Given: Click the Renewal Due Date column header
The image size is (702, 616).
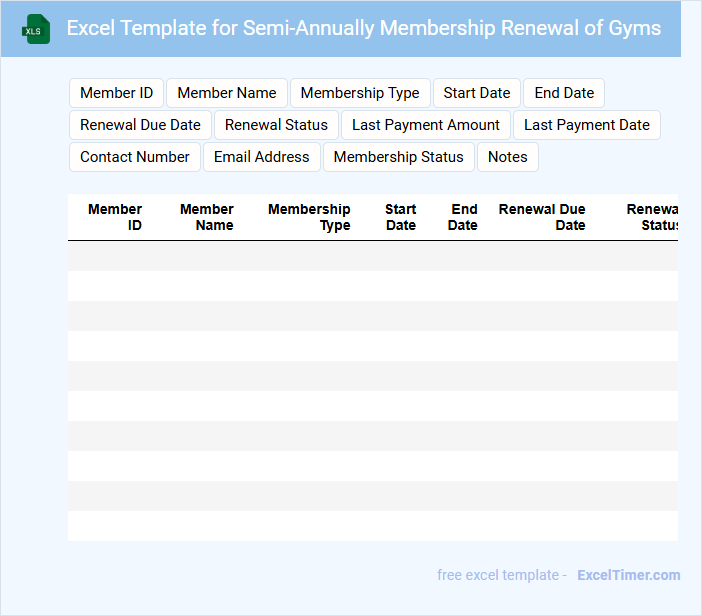Looking at the screenshot, I should [x=543, y=217].
